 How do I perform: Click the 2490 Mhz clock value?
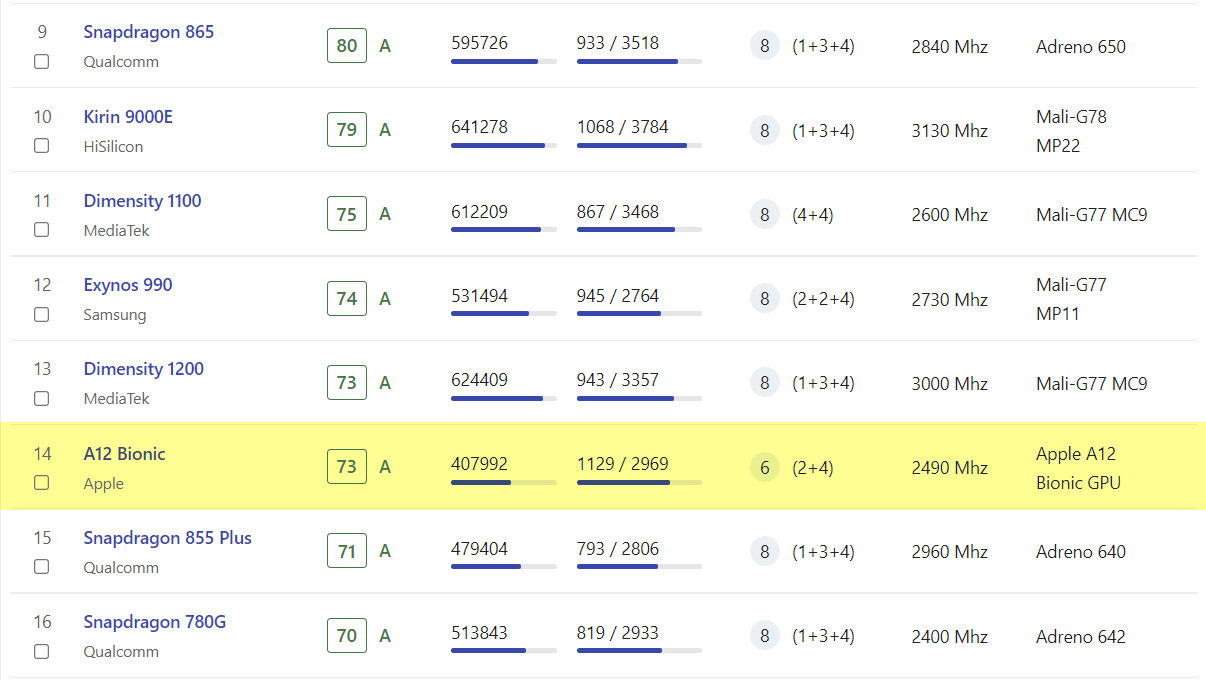click(950, 468)
